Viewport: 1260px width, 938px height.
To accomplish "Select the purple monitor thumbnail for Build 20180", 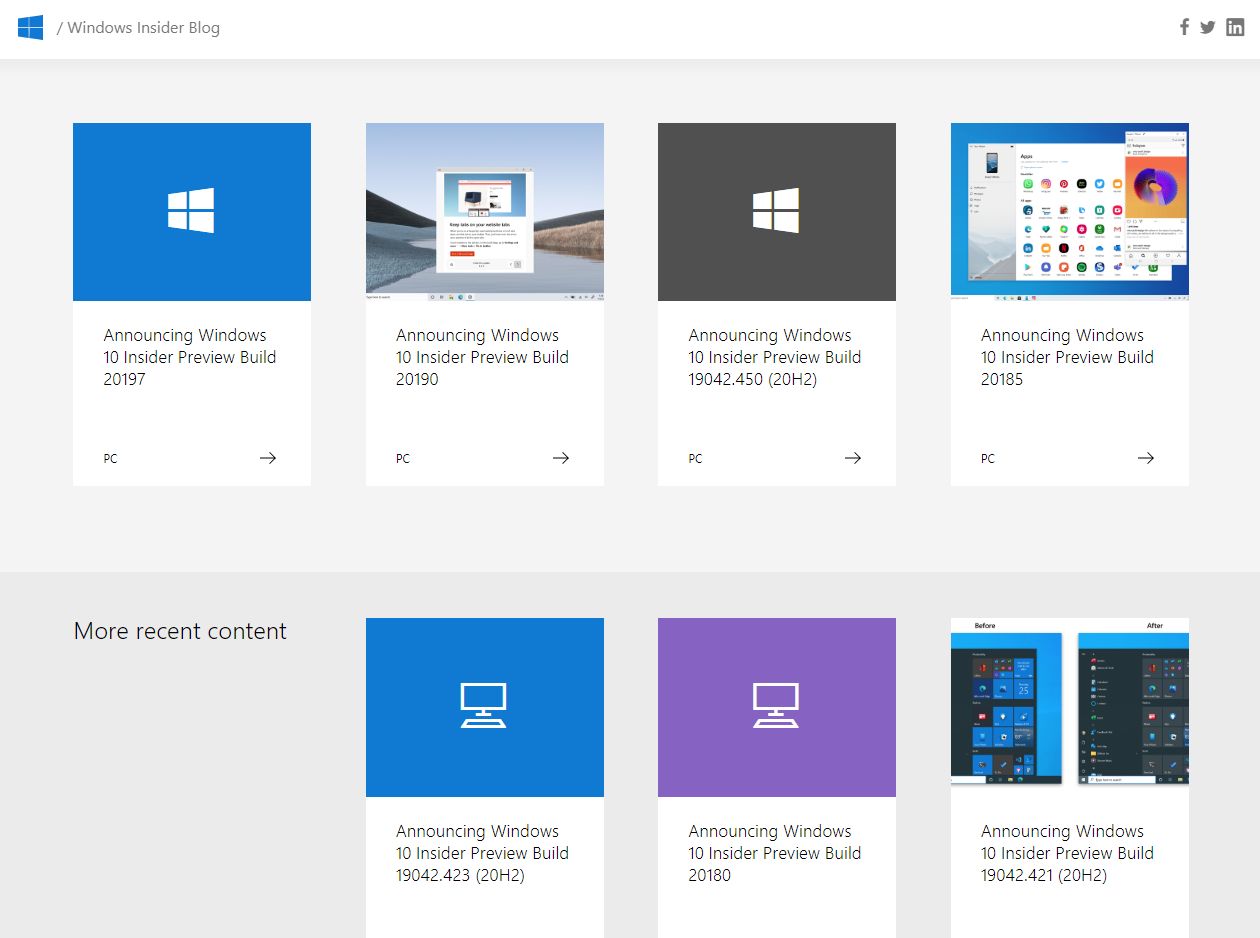I will click(x=777, y=707).
